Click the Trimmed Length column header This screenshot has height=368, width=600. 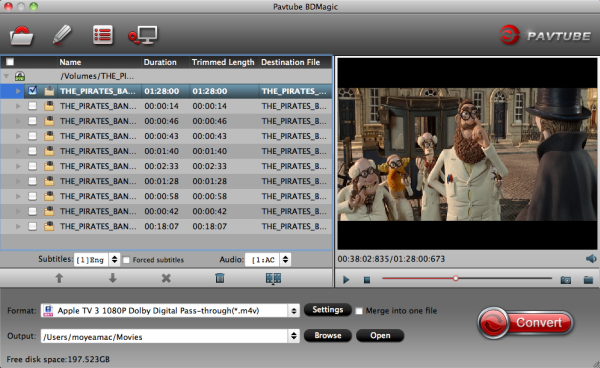tap(223, 62)
